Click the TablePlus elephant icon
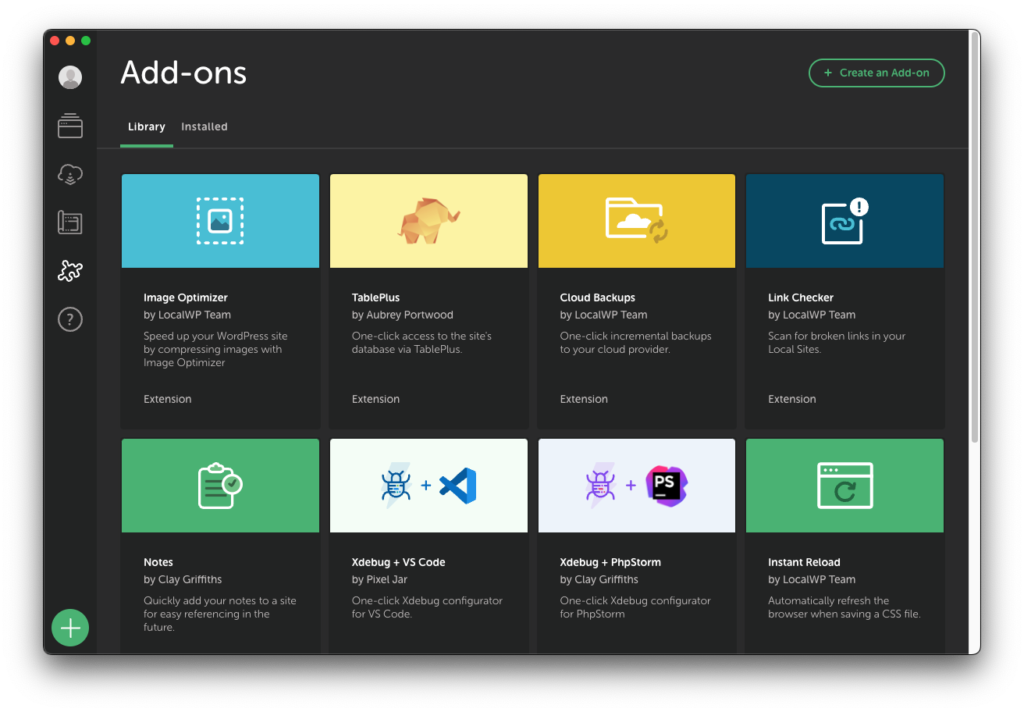Screen dimensions: 1024x712 428,221
